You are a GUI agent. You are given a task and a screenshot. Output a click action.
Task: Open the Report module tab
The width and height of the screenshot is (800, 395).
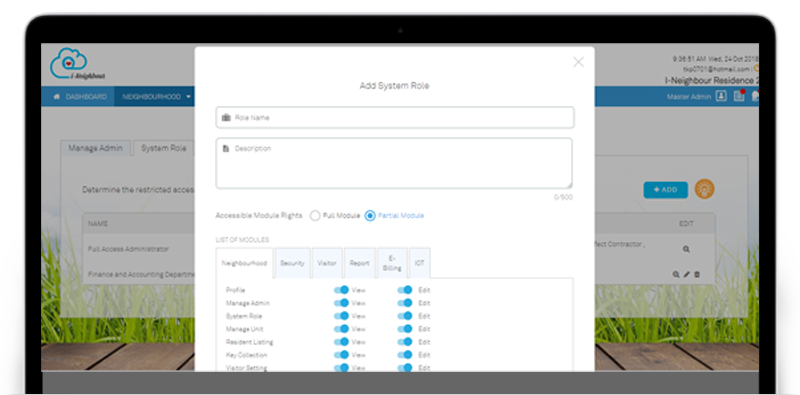pyautogui.click(x=360, y=263)
